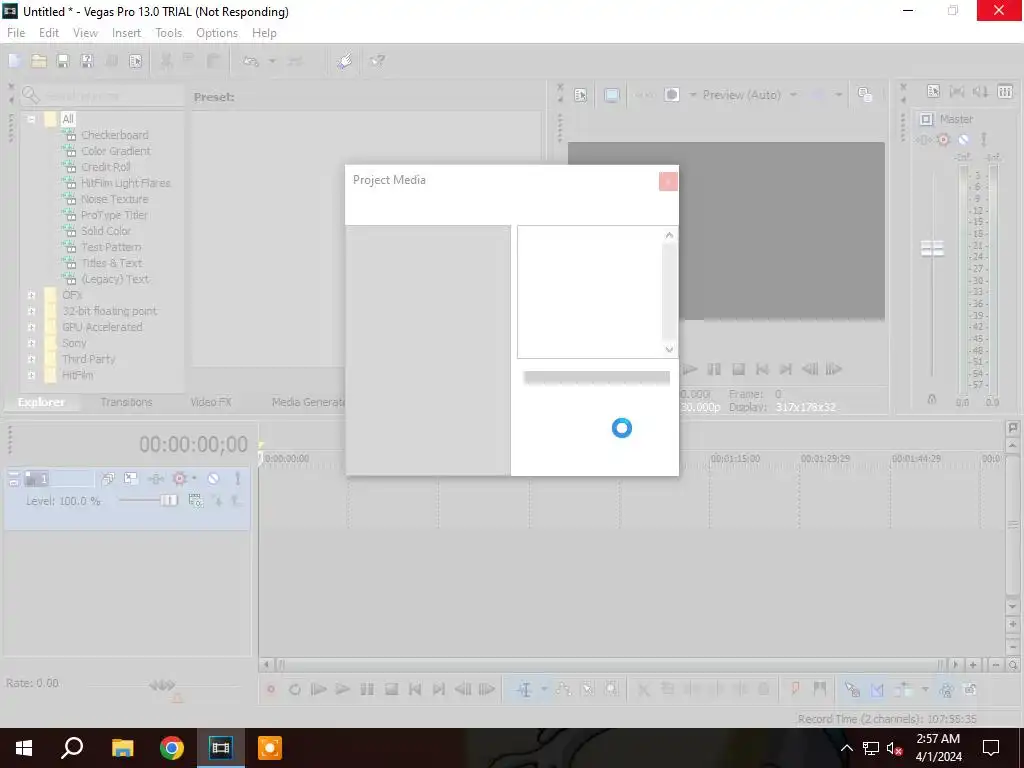The height and width of the screenshot is (768, 1024).
Task: Click the Open project folder icon
Action: [39, 61]
